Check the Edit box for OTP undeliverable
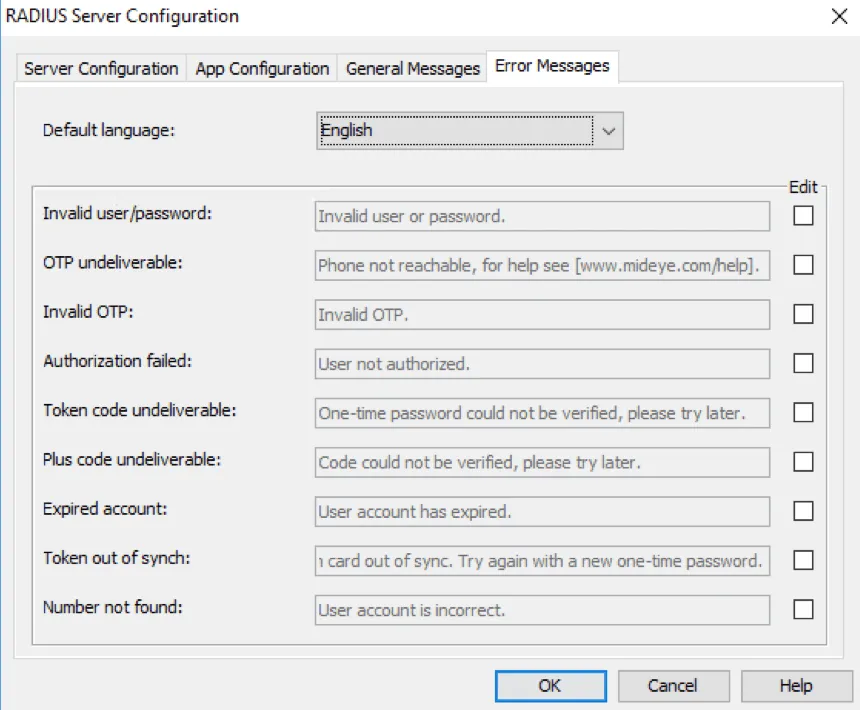The width and height of the screenshot is (860, 710). [x=803, y=265]
